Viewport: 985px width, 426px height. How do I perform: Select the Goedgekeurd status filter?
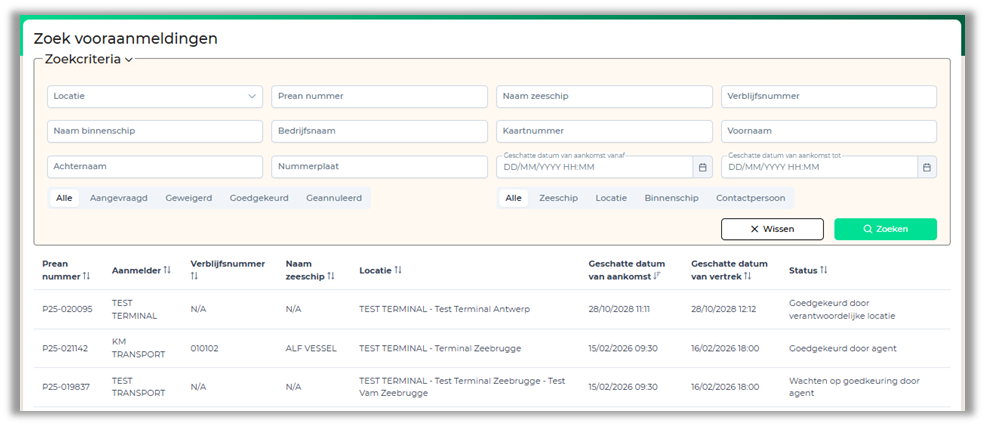pos(259,198)
